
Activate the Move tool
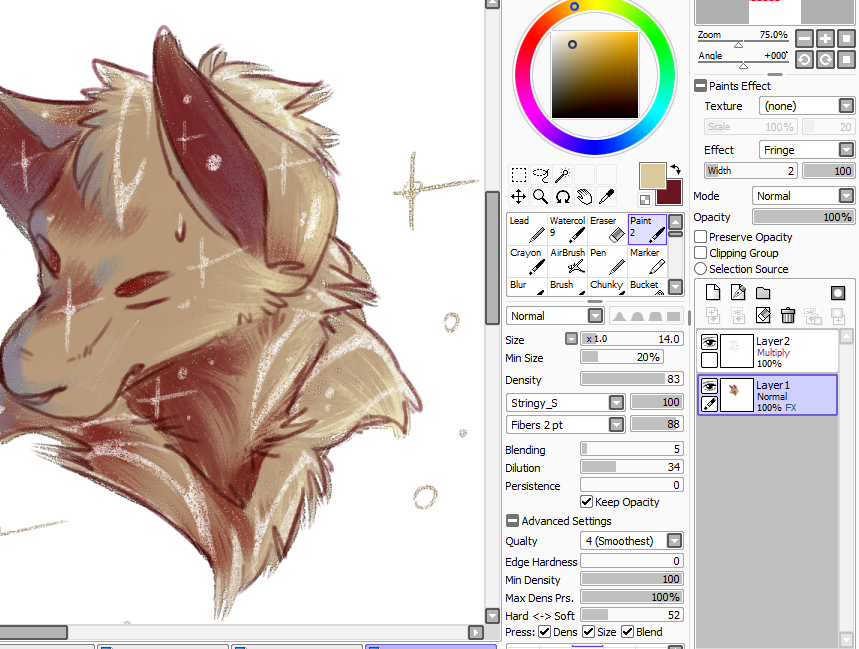click(518, 197)
